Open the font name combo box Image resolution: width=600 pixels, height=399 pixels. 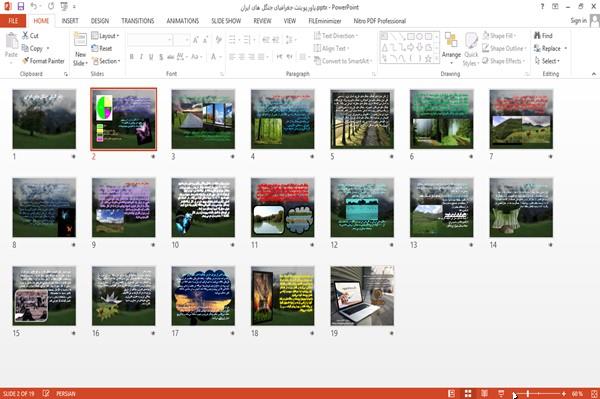click(x=150, y=40)
